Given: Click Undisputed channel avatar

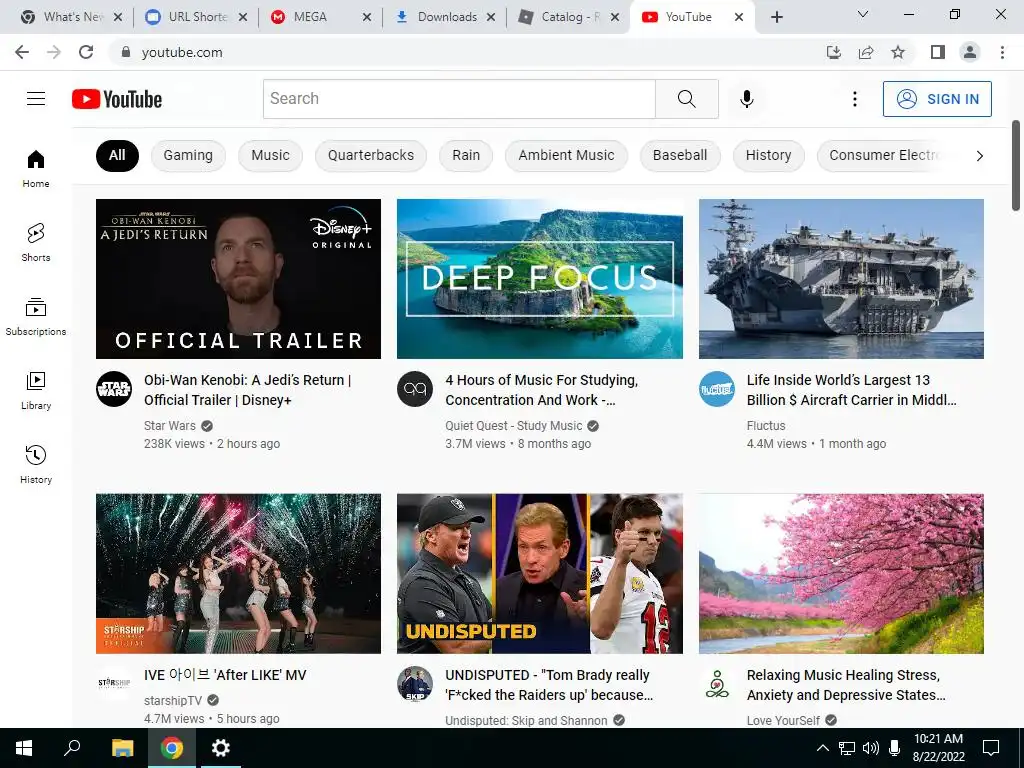Looking at the screenshot, I should coord(415,683).
